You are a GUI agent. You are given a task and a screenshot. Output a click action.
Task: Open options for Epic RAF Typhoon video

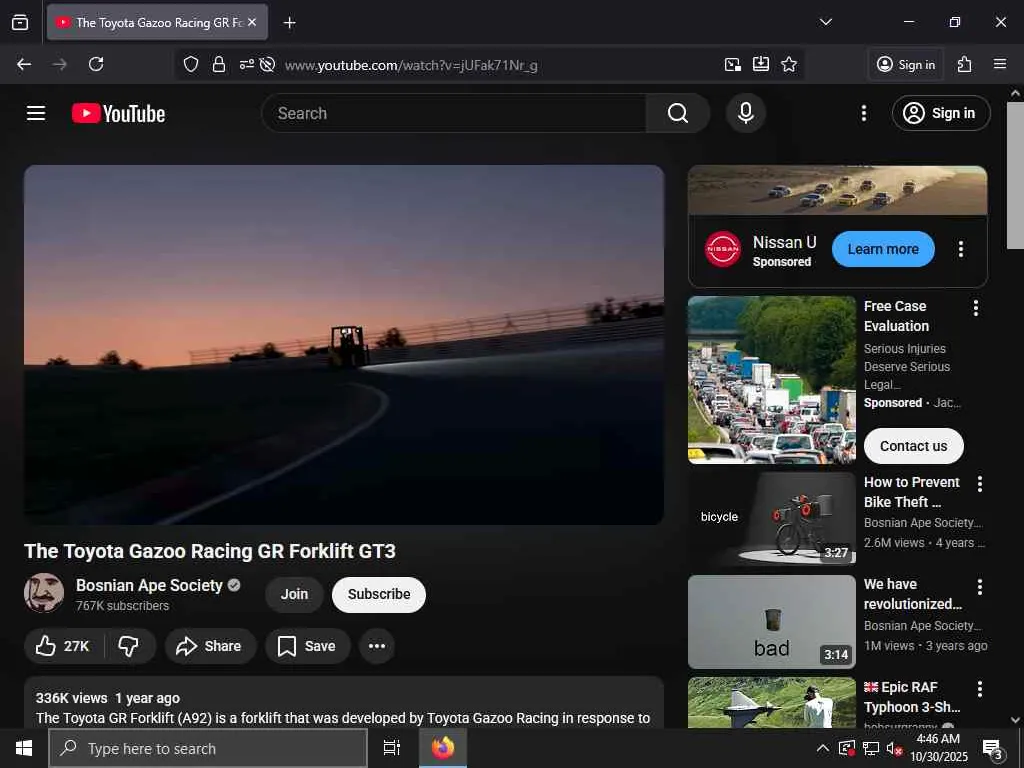[x=979, y=689]
